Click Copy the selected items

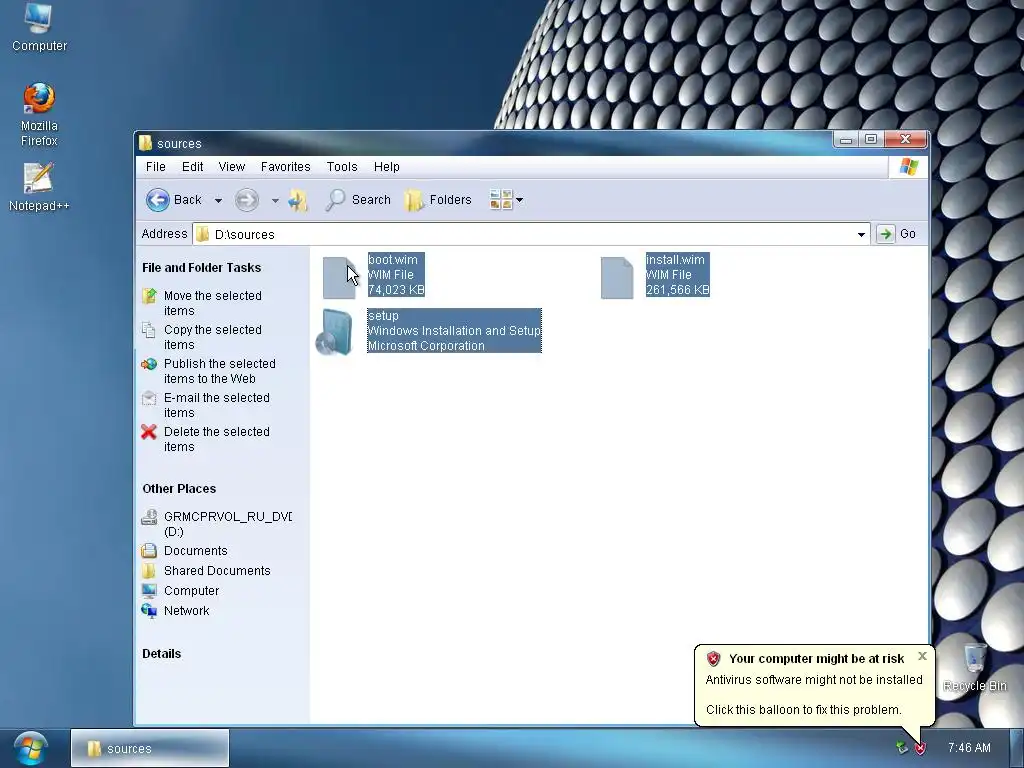[213, 337]
